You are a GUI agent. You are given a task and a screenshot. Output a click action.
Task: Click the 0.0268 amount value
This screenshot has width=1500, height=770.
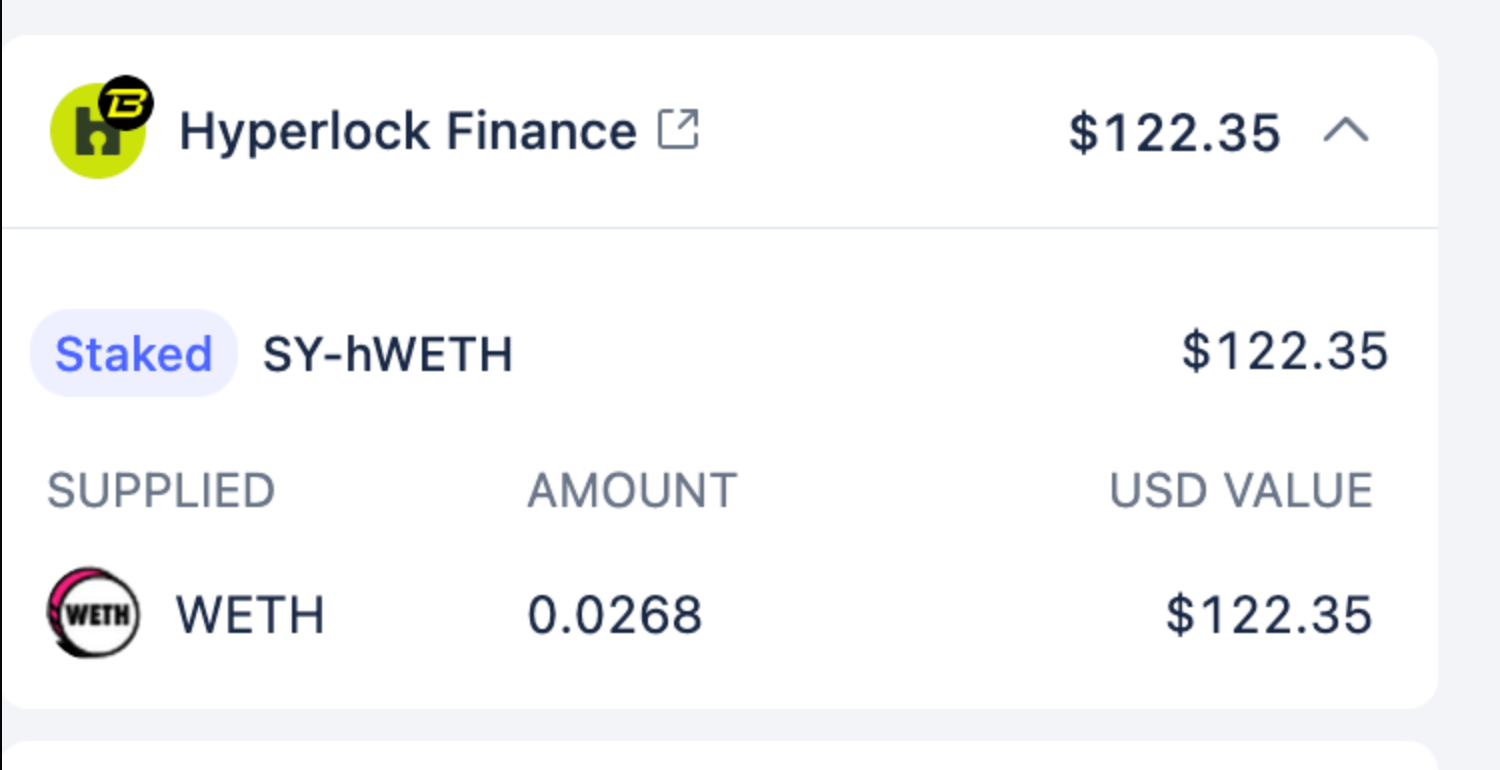point(615,614)
